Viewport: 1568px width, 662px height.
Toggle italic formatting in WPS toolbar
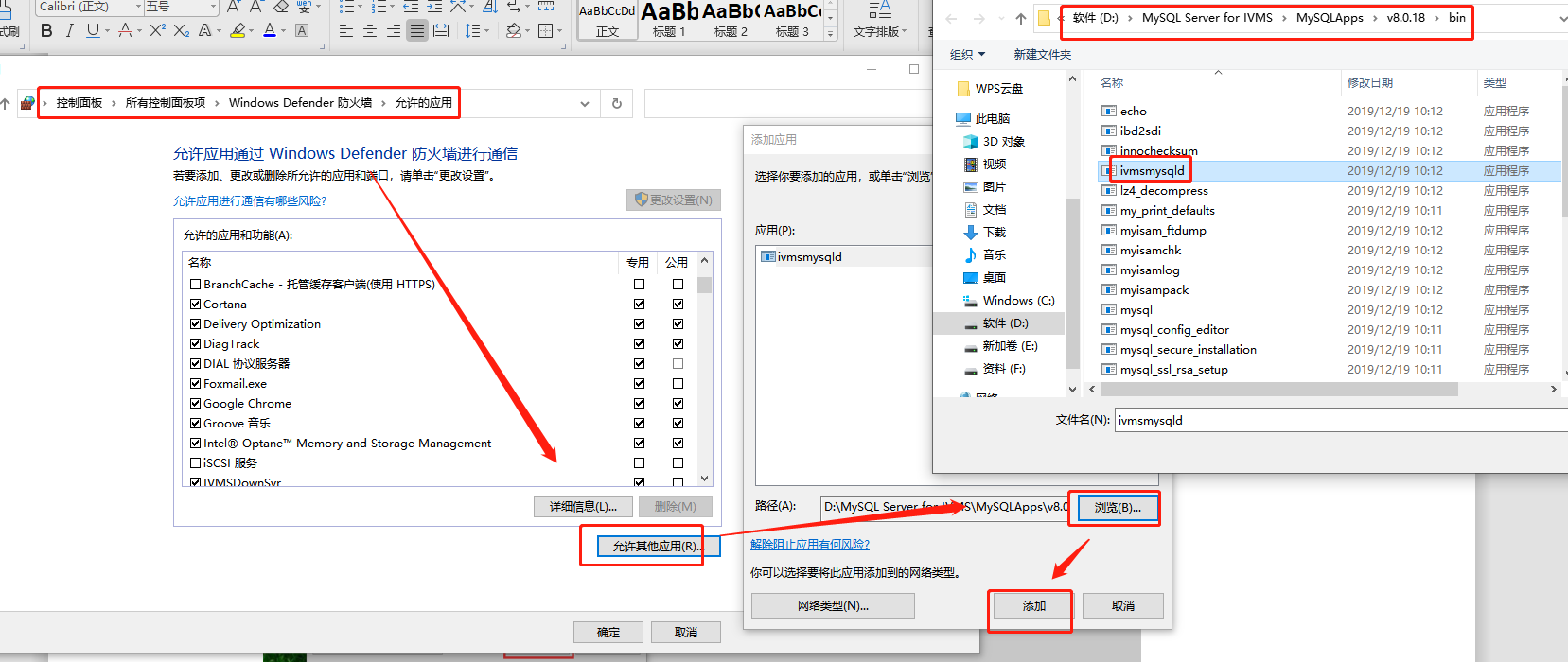coord(69,30)
